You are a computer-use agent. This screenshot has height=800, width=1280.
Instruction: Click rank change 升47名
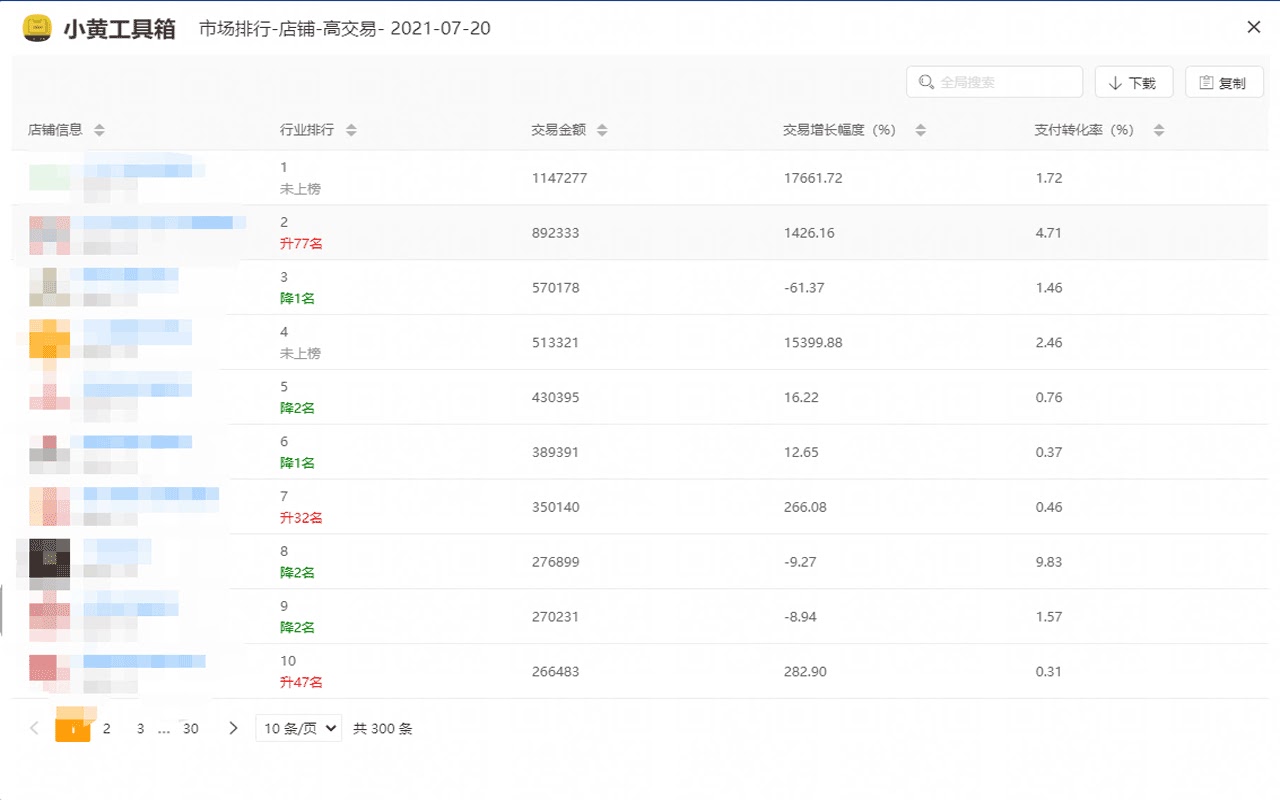pos(301,683)
